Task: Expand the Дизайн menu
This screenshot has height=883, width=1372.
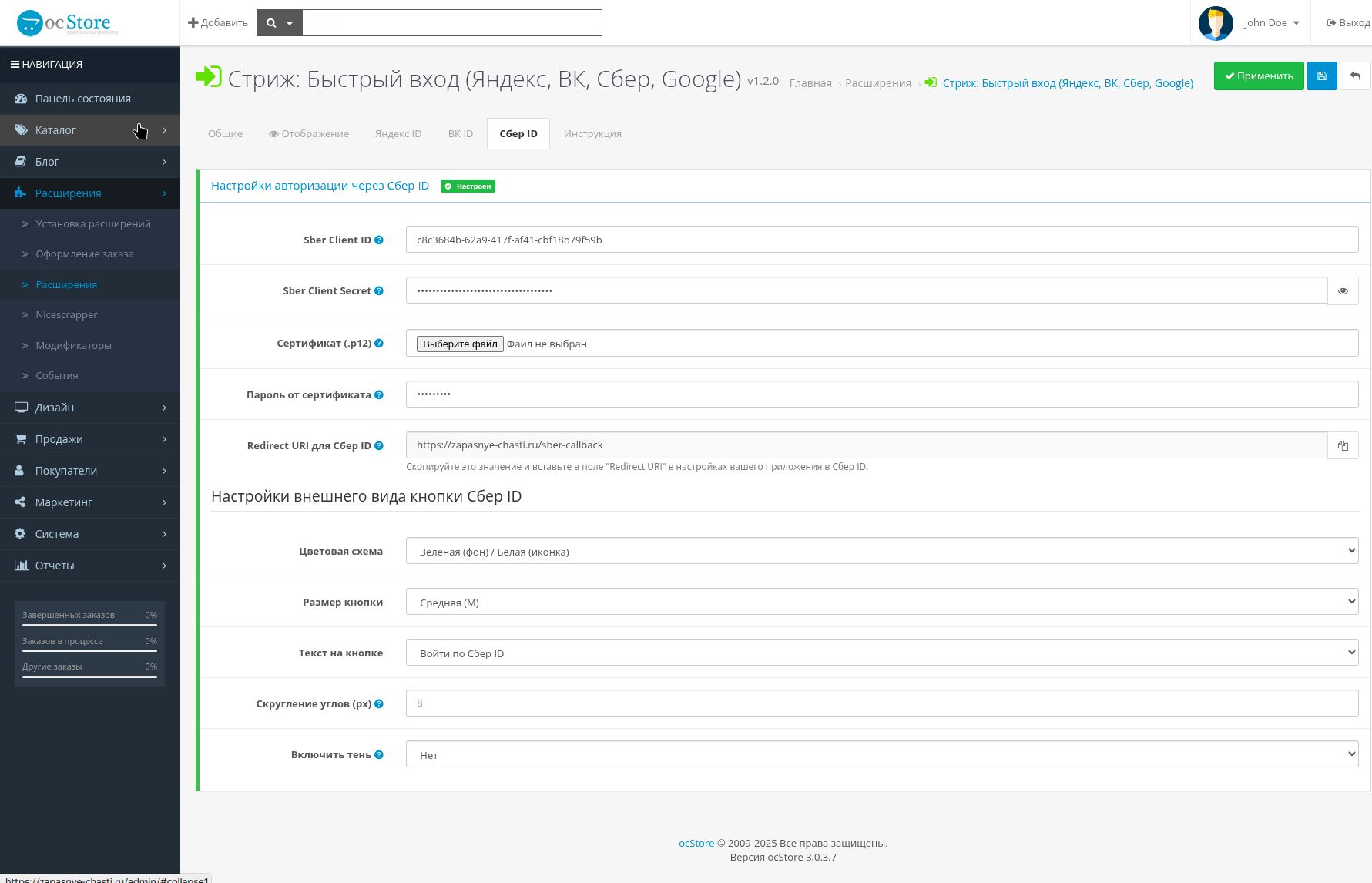Action: tap(90, 408)
